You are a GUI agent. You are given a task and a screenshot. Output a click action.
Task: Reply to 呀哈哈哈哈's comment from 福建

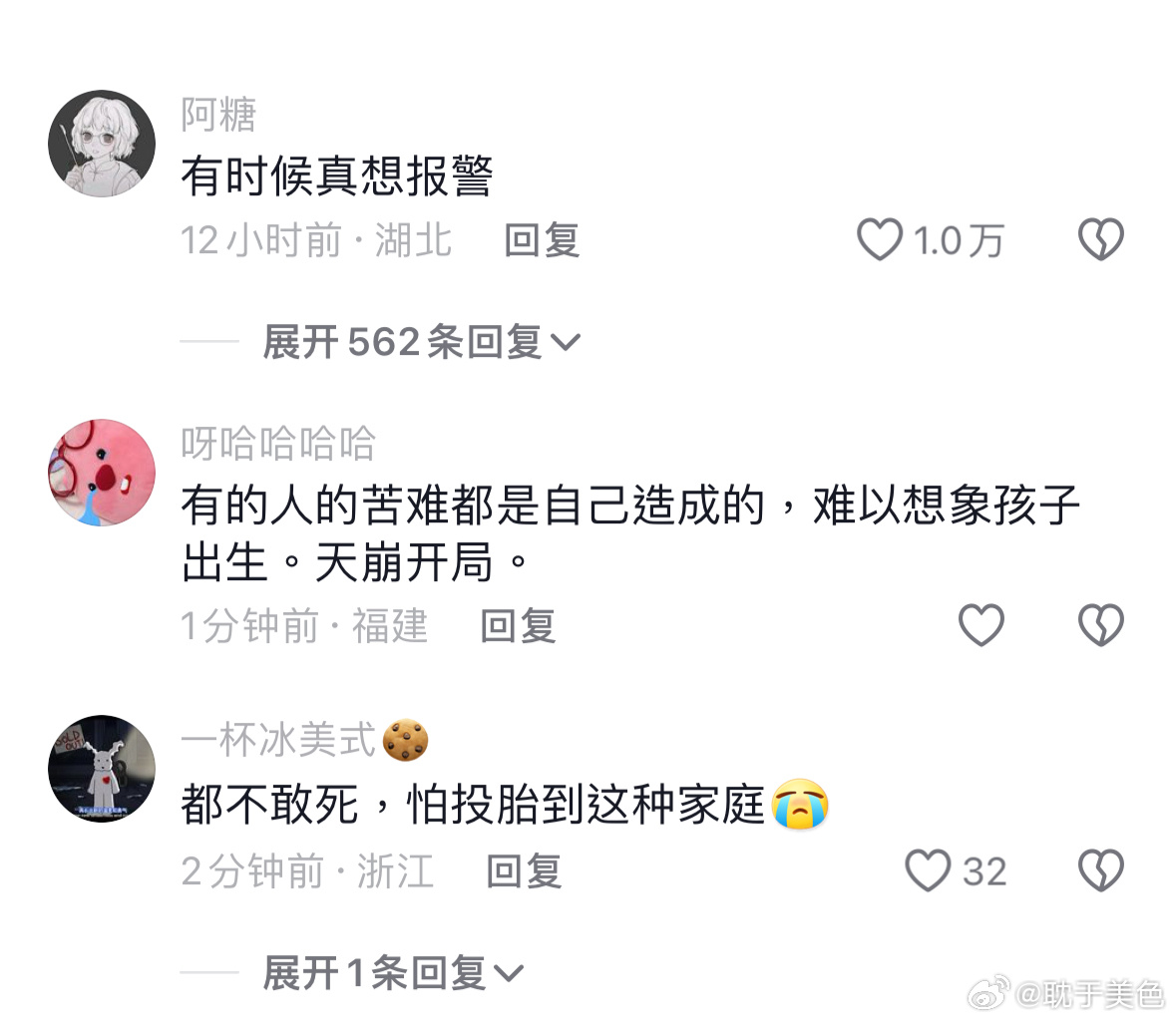[x=518, y=625]
